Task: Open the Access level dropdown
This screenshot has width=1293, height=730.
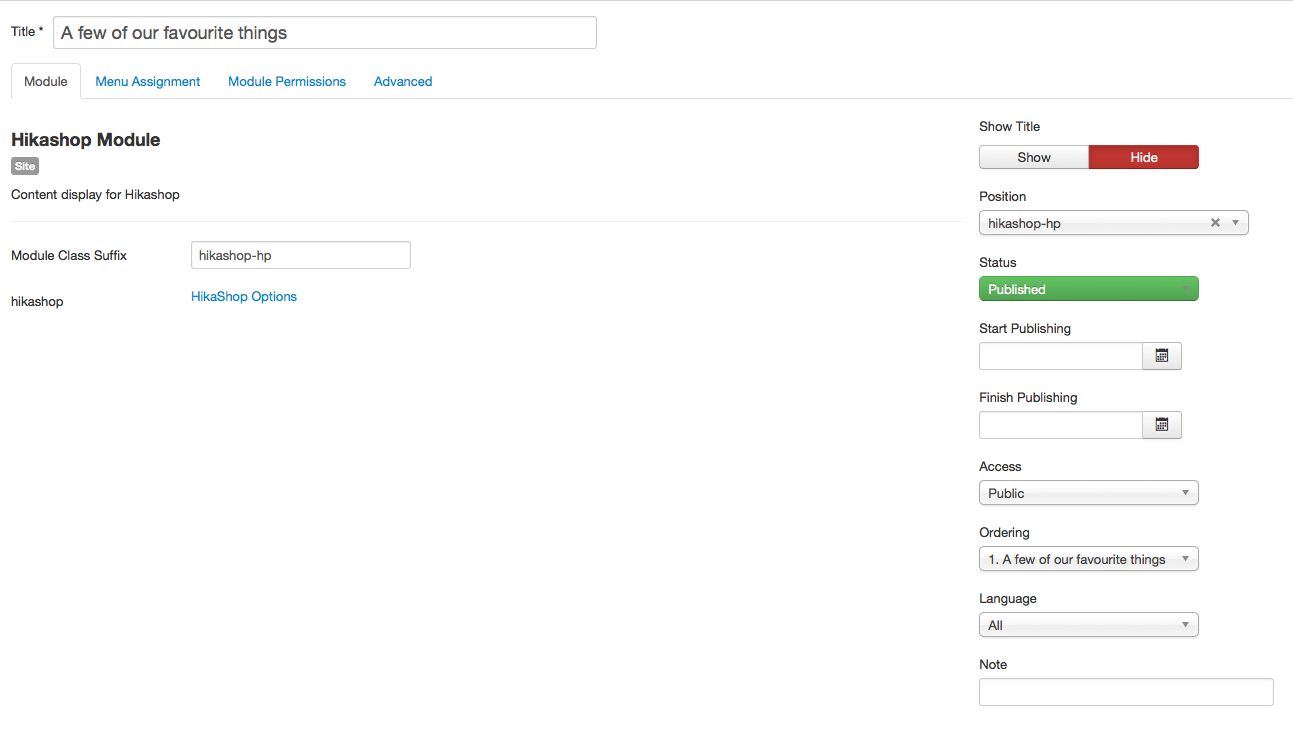Action: click(x=1088, y=493)
